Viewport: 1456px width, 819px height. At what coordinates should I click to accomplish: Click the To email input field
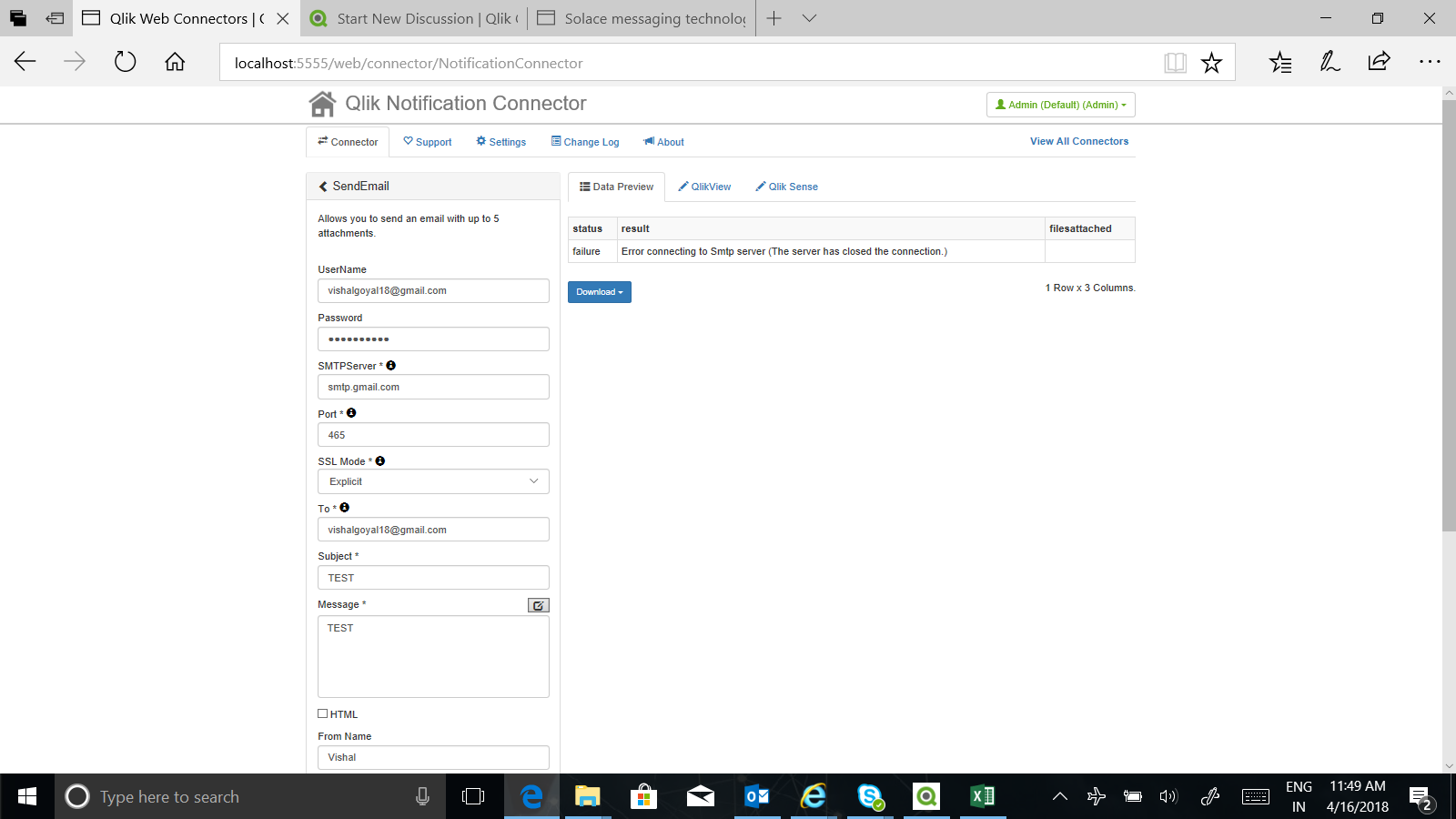pos(433,530)
